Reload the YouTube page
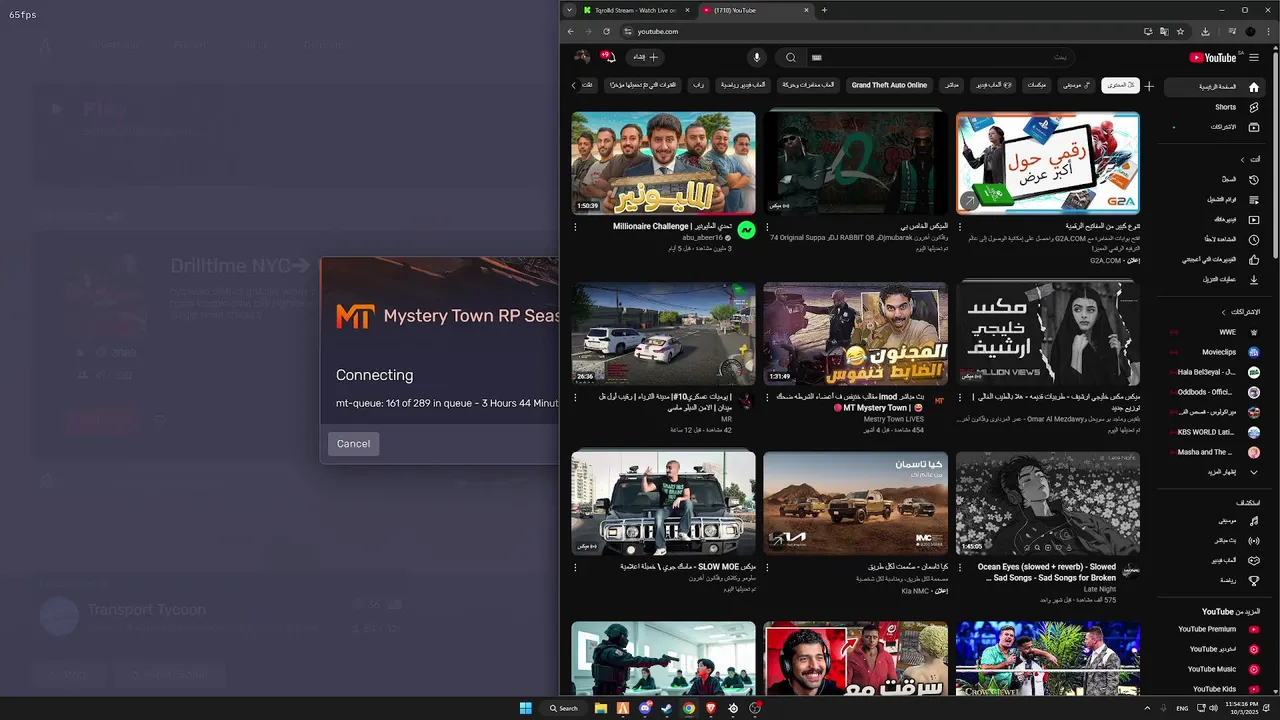The height and width of the screenshot is (720, 1280). 606,31
